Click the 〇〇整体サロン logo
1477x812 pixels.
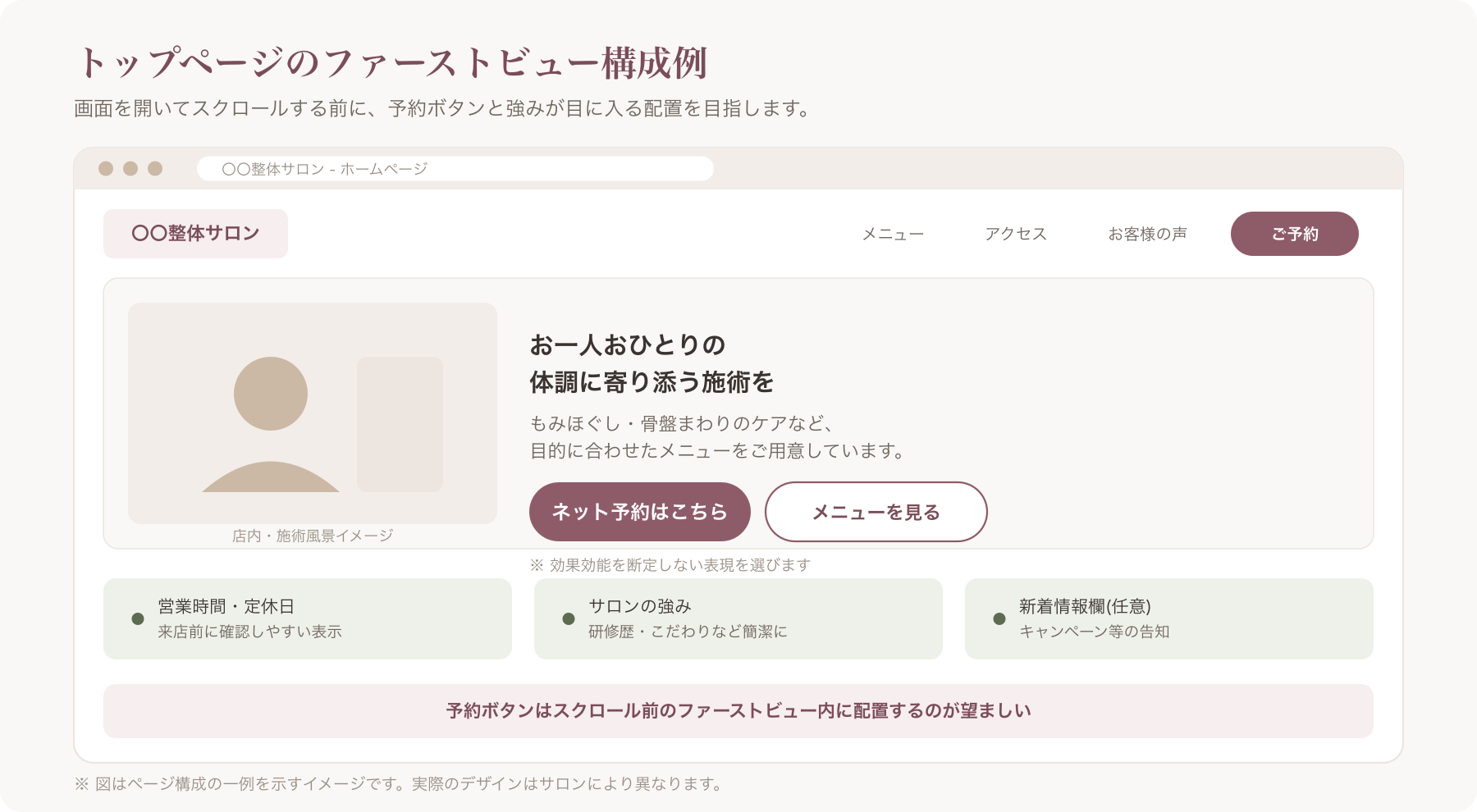pos(195,234)
